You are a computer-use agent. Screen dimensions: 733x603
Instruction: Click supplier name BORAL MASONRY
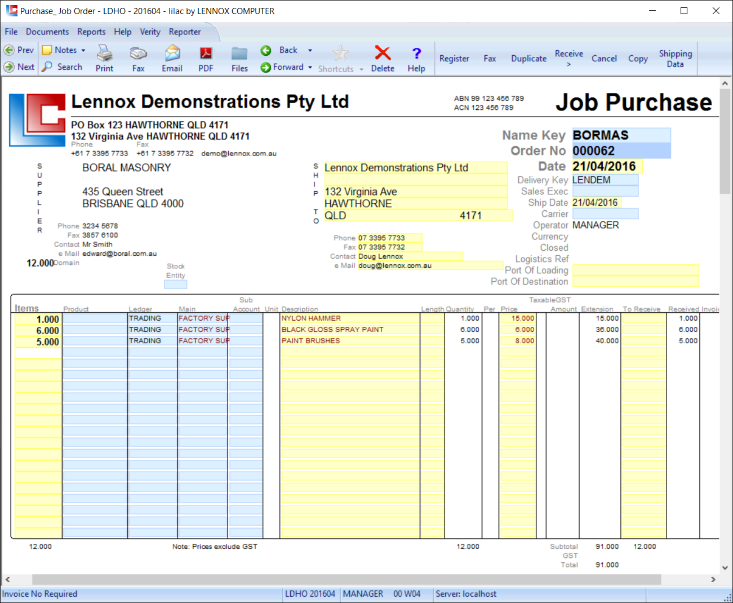pos(127,168)
